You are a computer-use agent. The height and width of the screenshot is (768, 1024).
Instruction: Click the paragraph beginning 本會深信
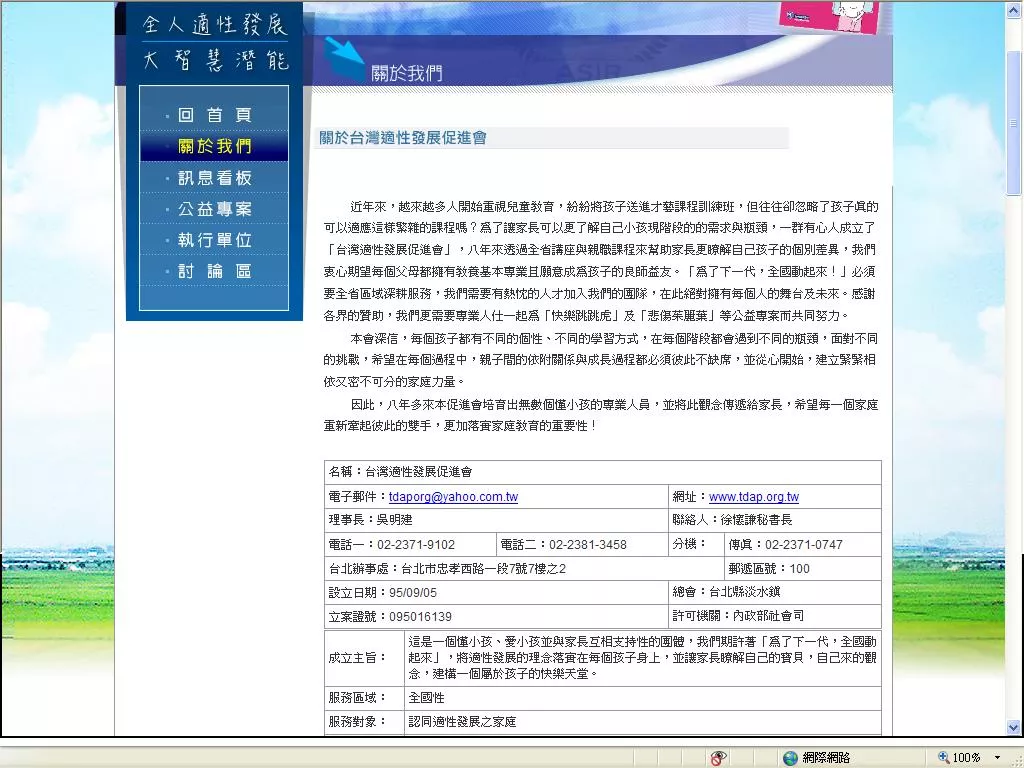click(x=601, y=360)
